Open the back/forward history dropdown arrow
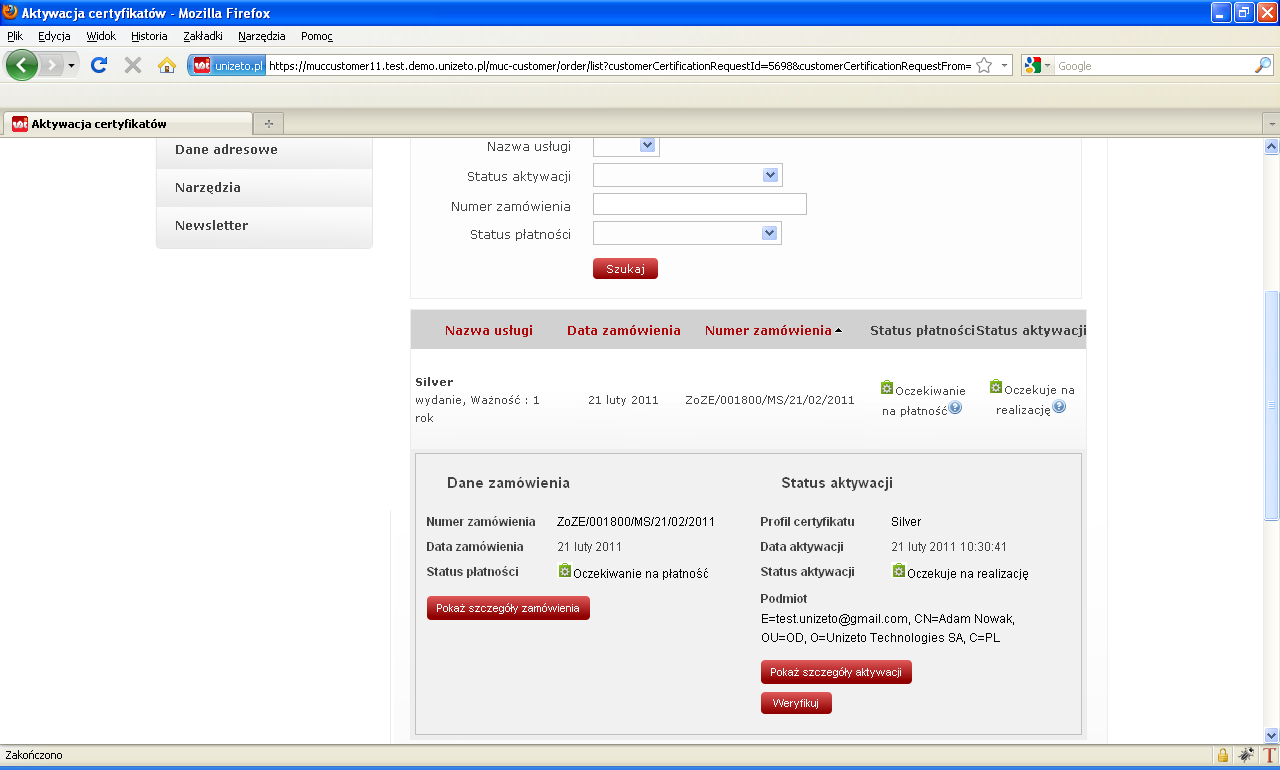The width and height of the screenshot is (1280, 770). click(x=71, y=66)
